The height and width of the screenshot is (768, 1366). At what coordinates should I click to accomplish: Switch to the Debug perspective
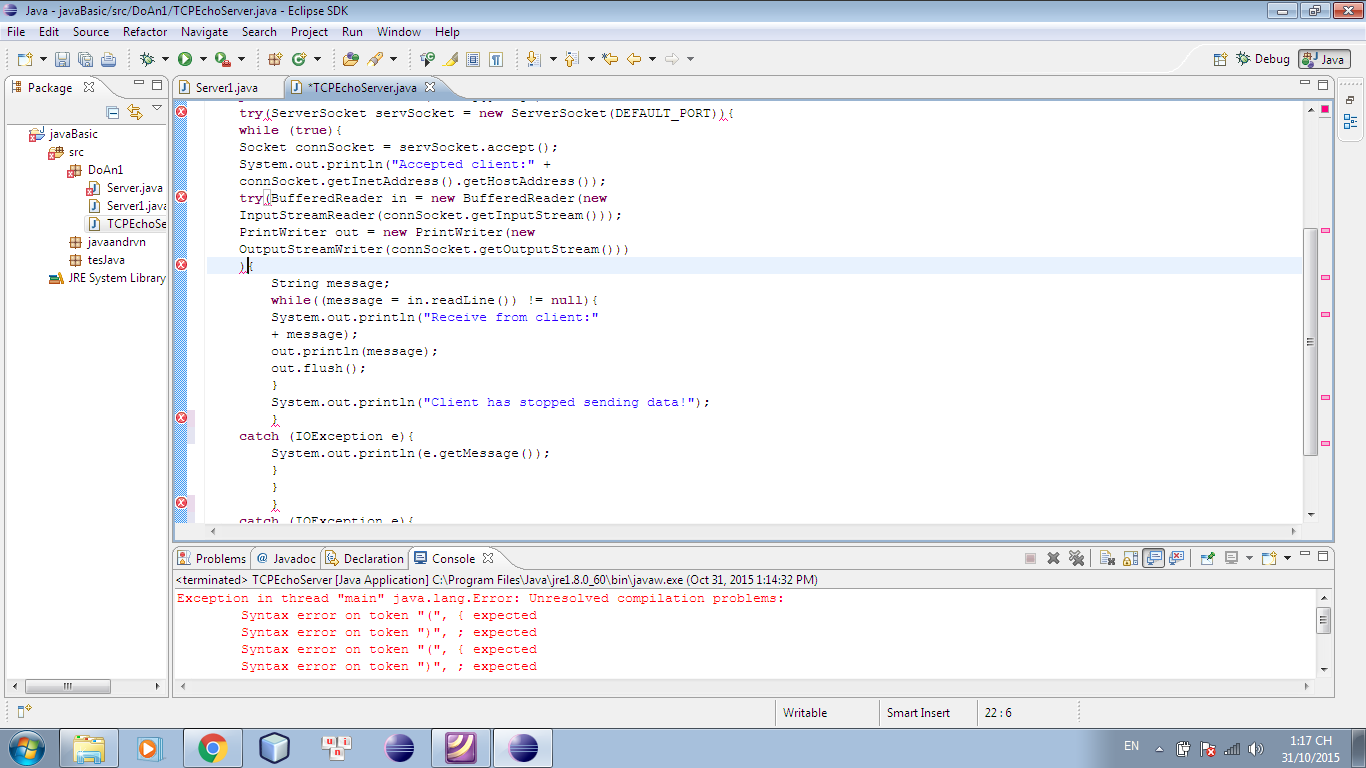tap(1262, 59)
